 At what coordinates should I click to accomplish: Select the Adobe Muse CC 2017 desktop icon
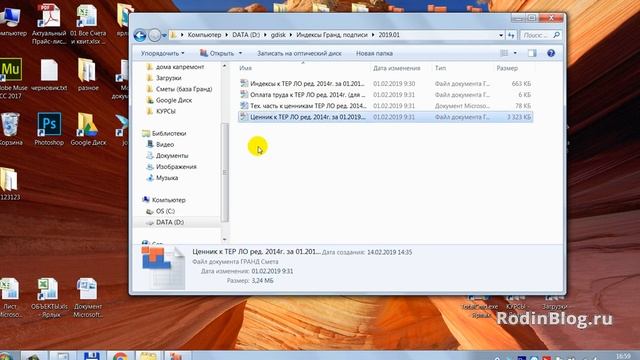[11, 78]
